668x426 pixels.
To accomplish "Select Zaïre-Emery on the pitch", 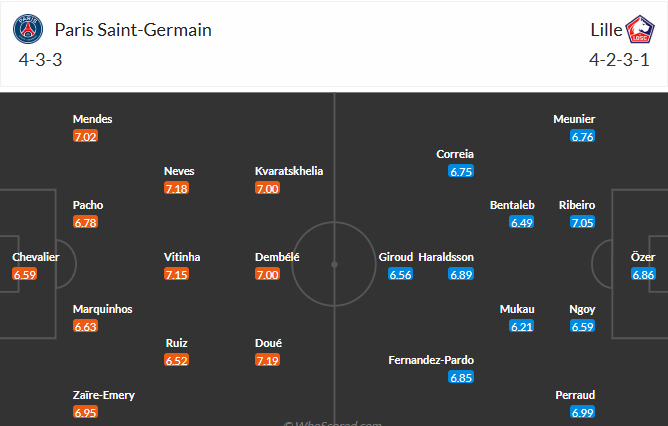I will click(x=104, y=395).
